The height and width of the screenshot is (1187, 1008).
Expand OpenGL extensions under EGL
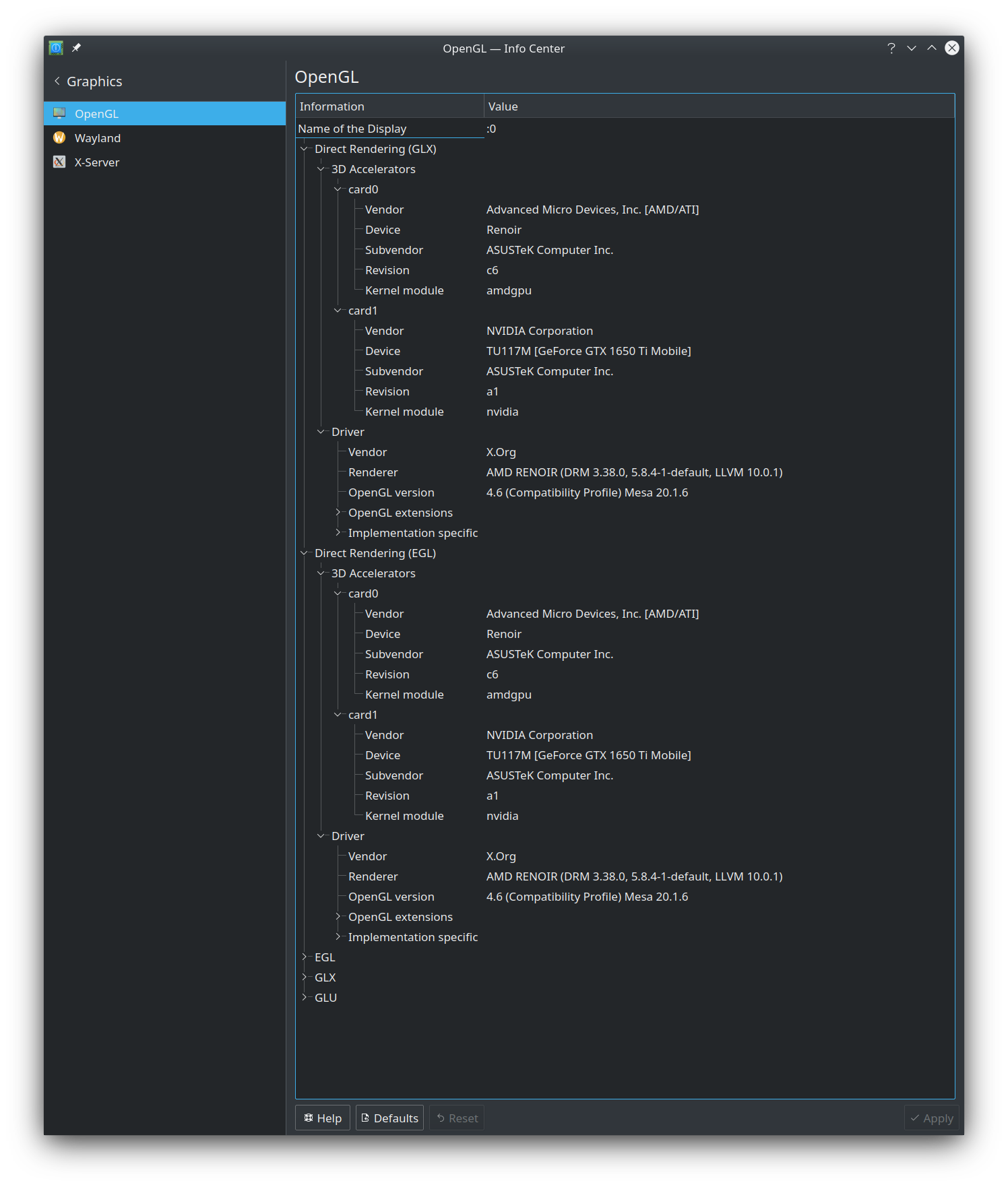[338, 917]
